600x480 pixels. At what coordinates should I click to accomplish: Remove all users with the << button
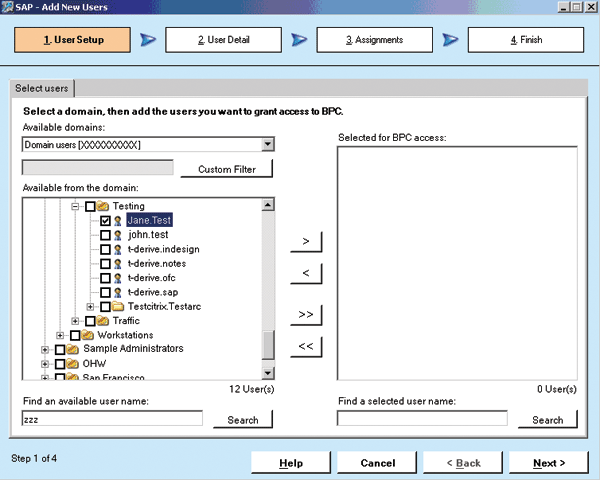click(x=306, y=346)
